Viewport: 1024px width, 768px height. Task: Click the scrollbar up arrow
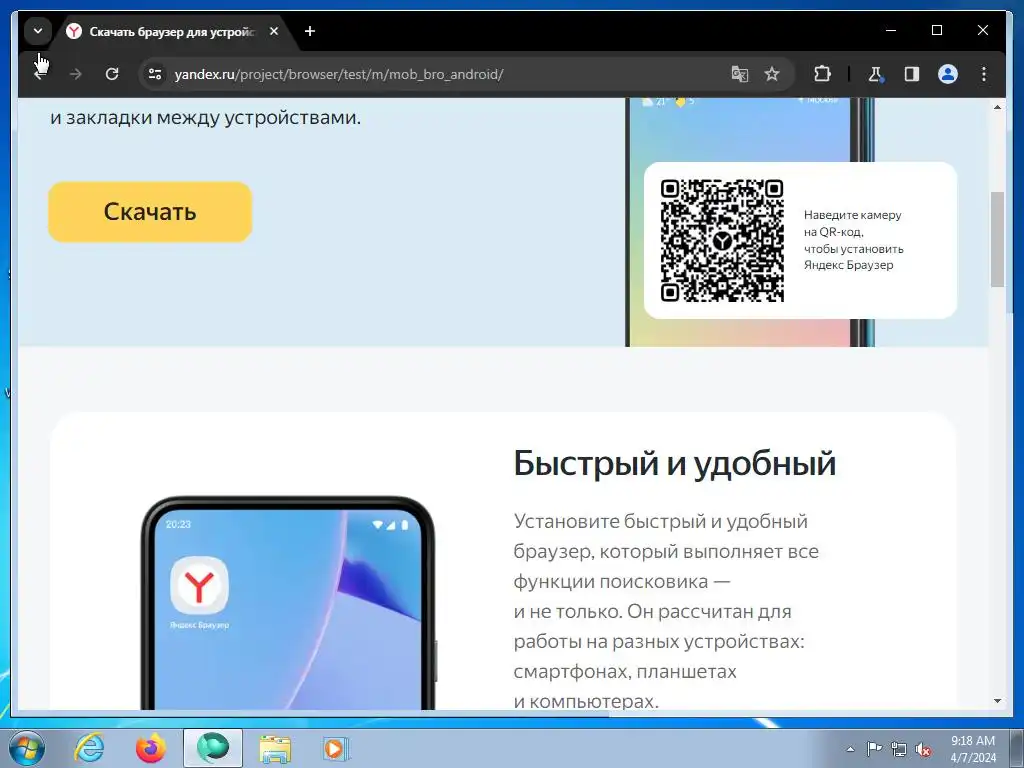point(997,106)
